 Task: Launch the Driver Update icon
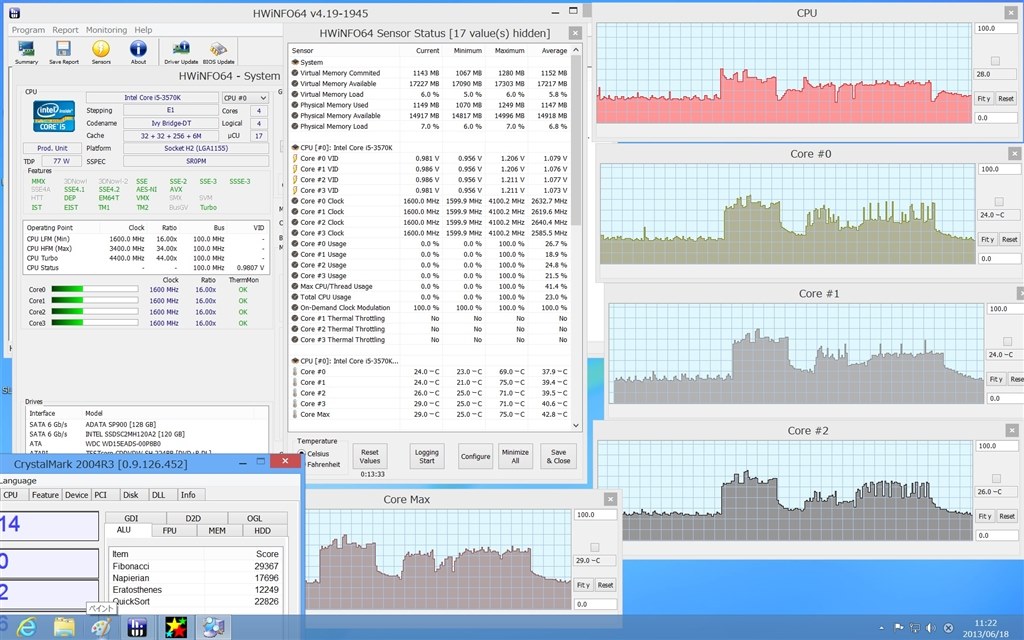(181, 52)
